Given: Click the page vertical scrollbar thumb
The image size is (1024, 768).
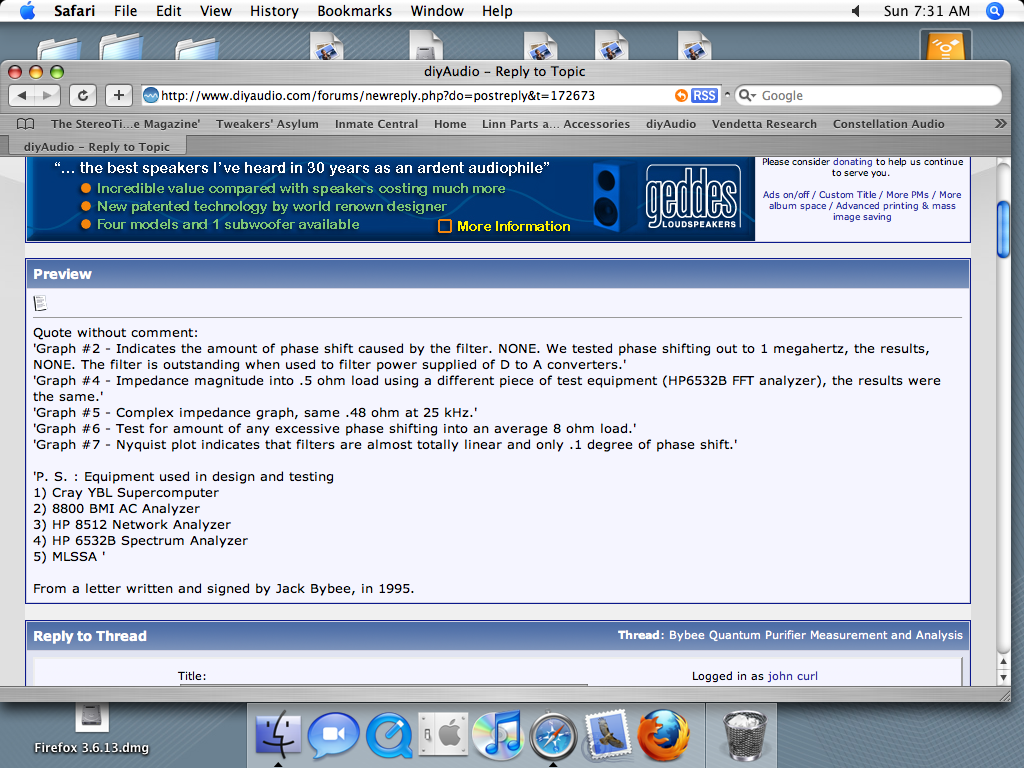Looking at the screenshot, I should (1004, 230).
